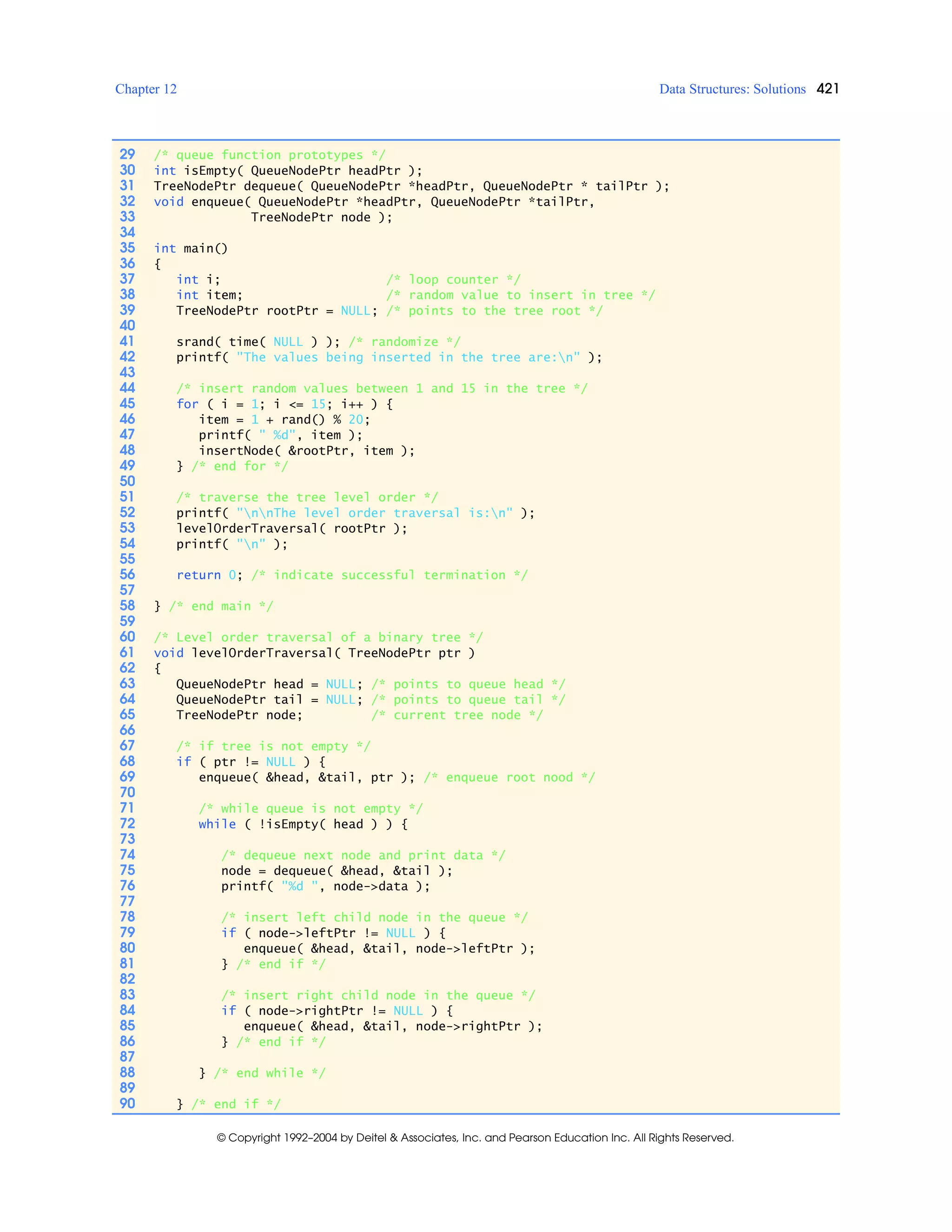Click 'void levelOrderTraversal( TreeNodePtr ptr )' definition

(x=314, y=653)
